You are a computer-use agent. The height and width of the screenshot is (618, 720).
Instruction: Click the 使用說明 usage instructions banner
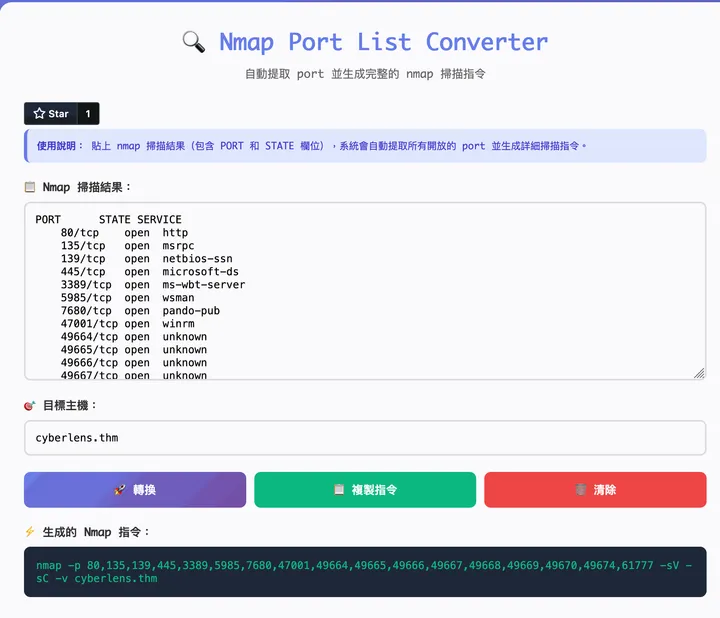tap(365, 145)
